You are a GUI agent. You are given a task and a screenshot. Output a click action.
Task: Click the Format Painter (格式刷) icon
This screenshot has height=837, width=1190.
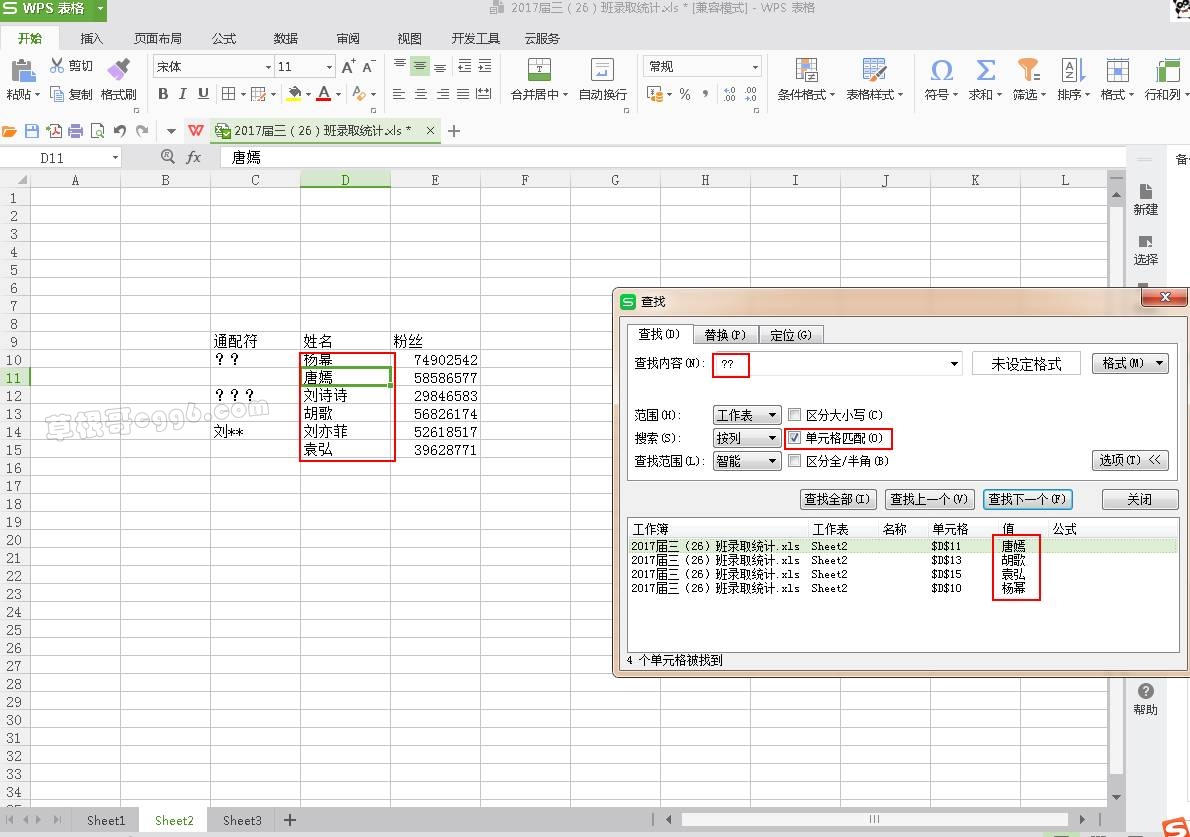(x=118, y=70)
